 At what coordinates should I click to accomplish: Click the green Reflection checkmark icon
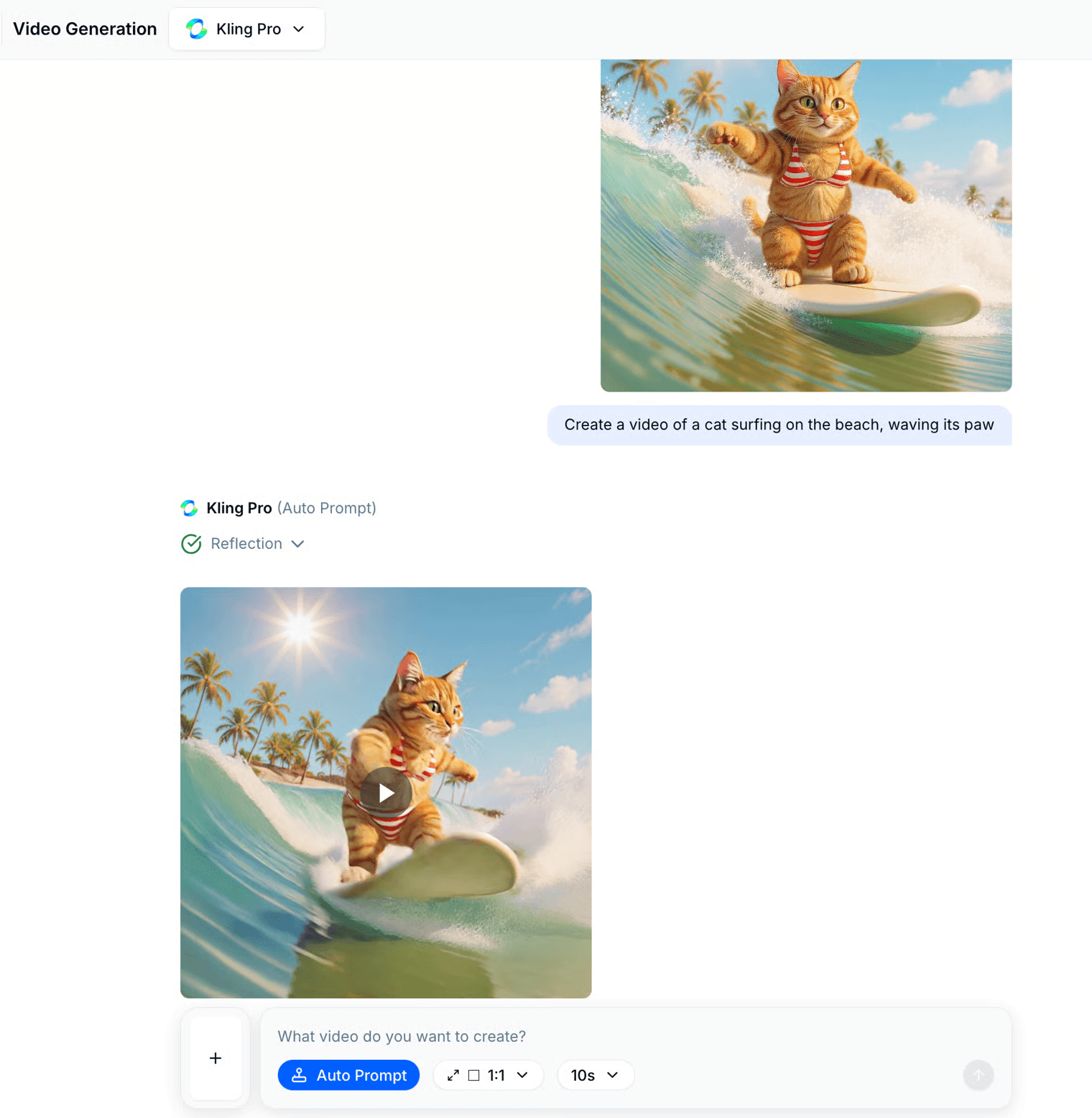tap(191, 544)
